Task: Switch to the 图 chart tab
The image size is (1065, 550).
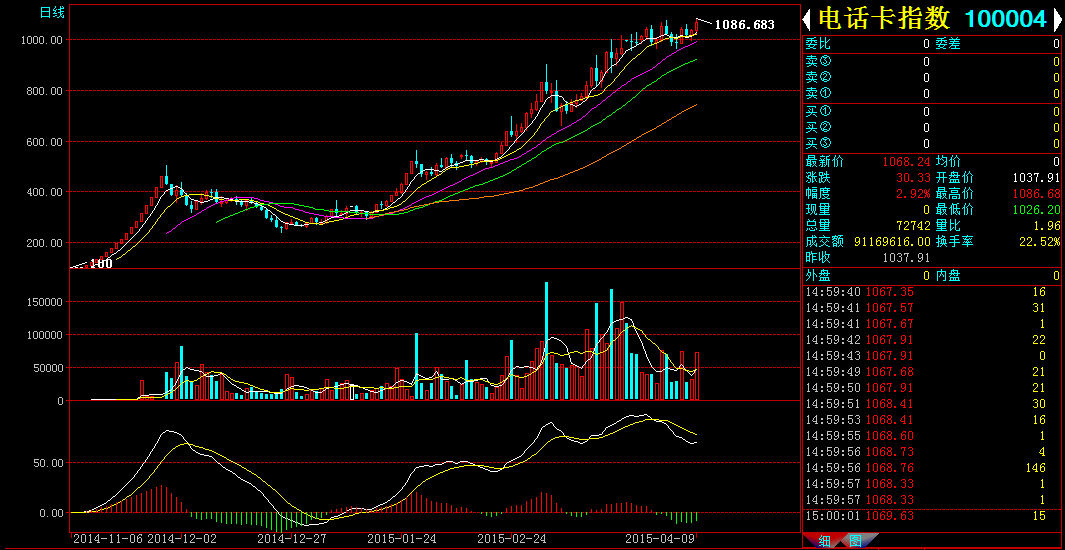Action: tap(855, 541)
